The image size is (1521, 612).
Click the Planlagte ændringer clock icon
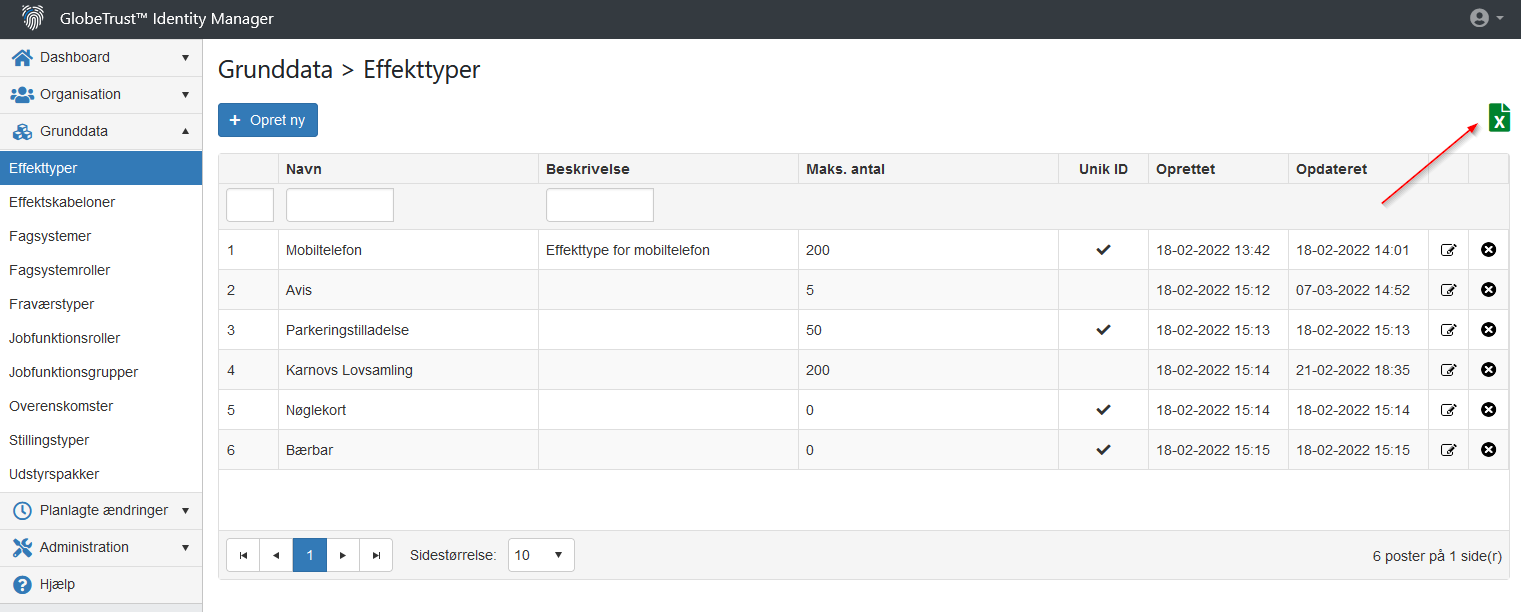point(22,510)
